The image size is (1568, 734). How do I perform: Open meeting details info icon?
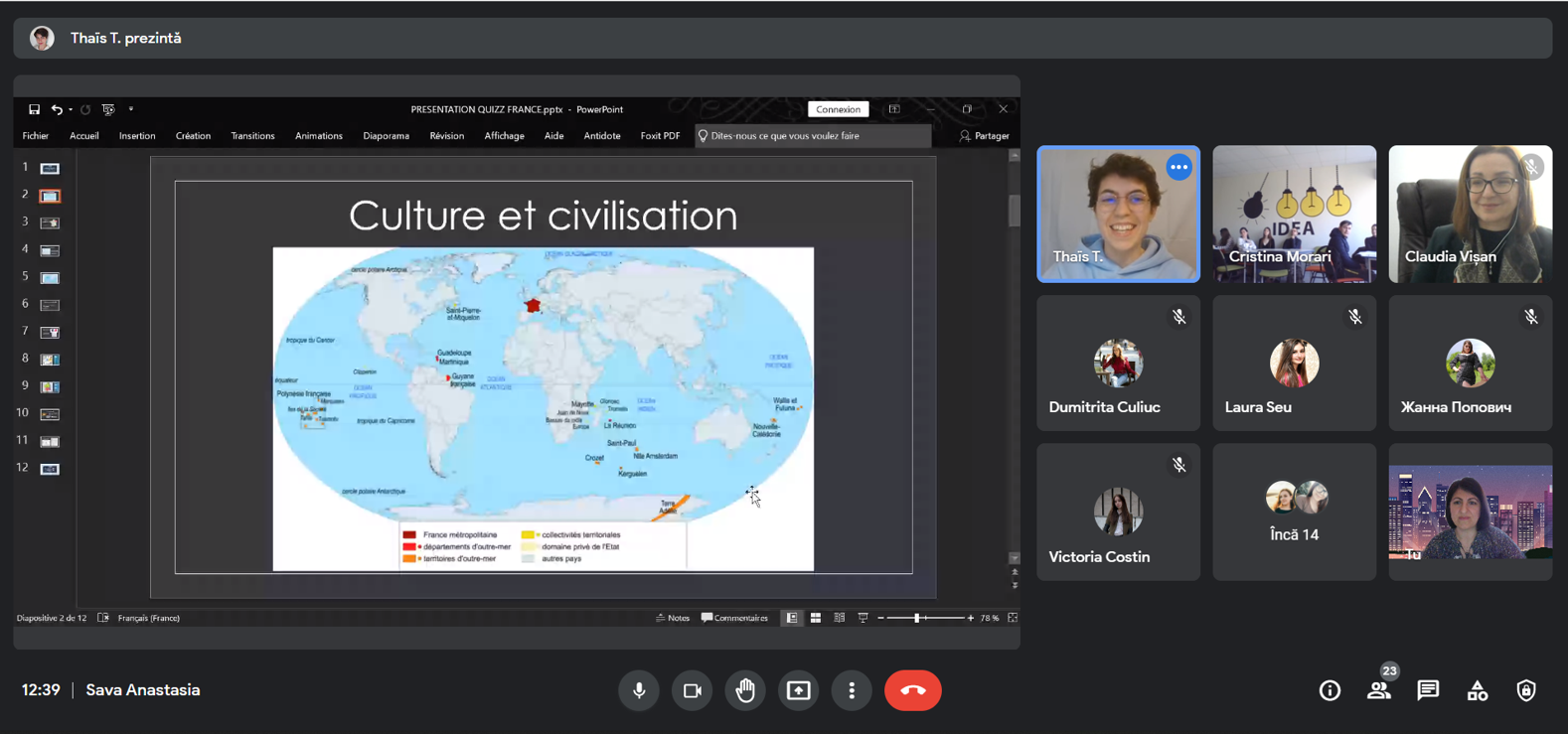[1330, 690]
